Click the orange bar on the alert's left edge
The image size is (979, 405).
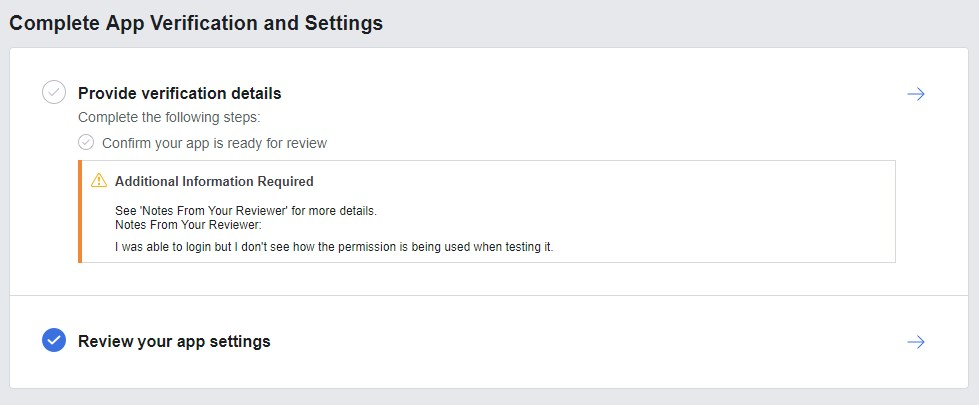coord(79,211)
